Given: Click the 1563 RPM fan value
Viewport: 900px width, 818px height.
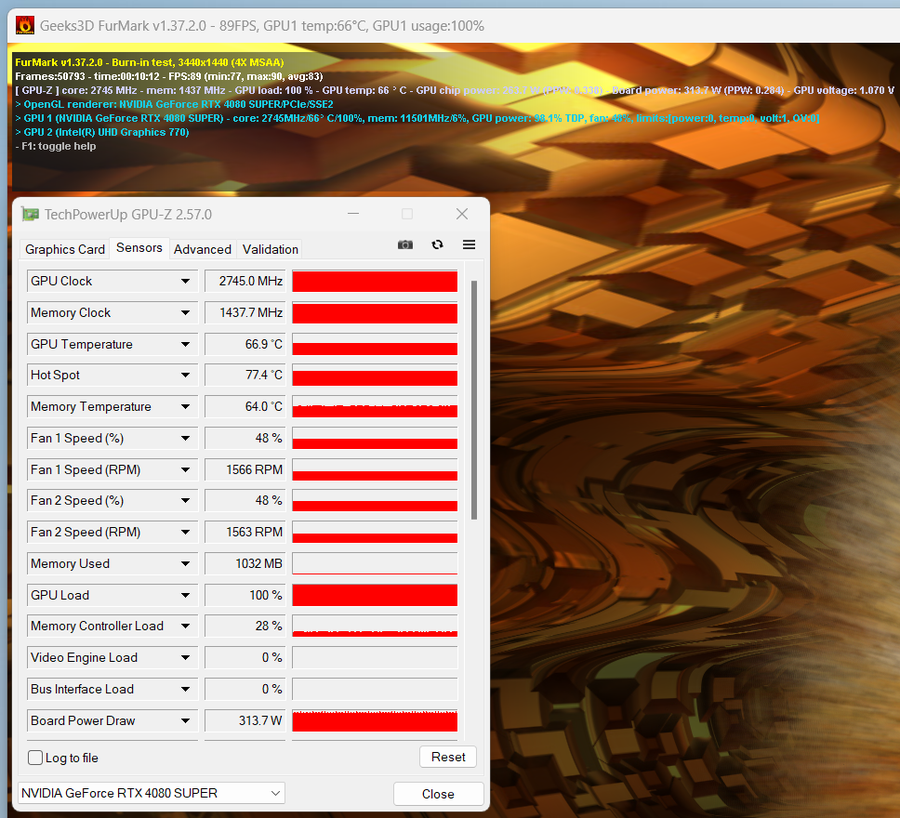Looking at the screenshot, I should tap(245, 532).
